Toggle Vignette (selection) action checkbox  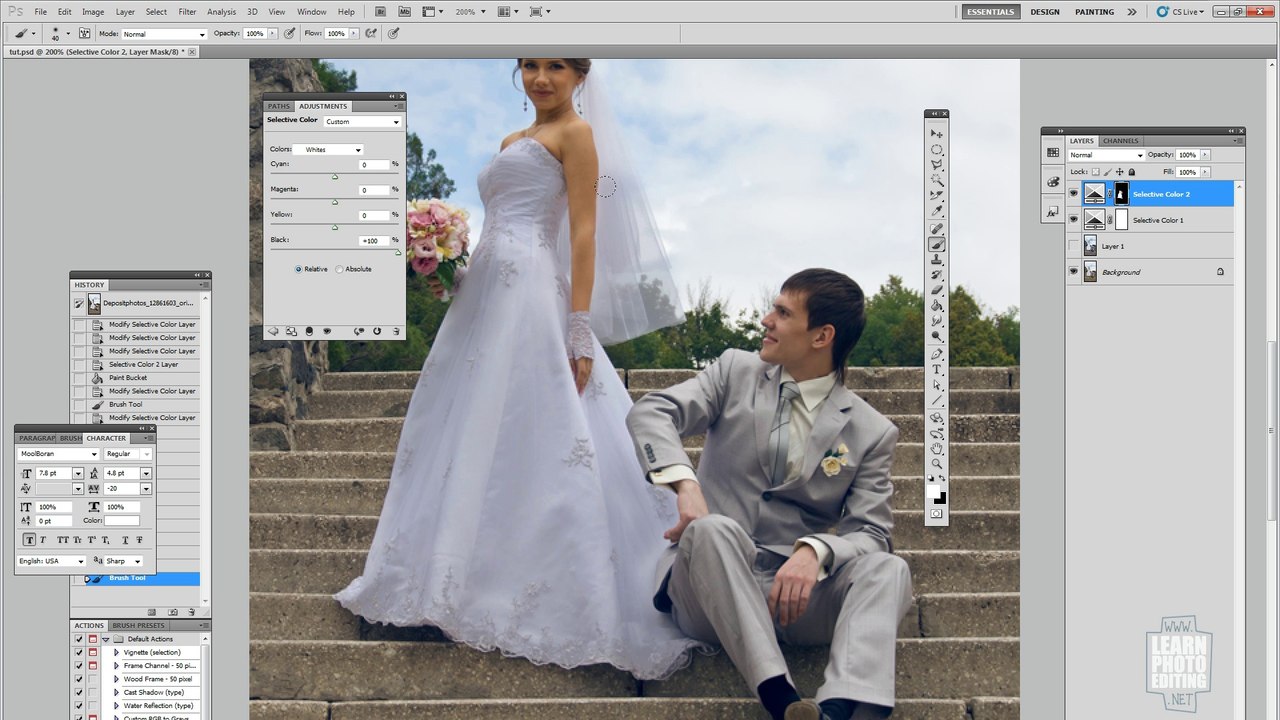(x=79, y=652)
